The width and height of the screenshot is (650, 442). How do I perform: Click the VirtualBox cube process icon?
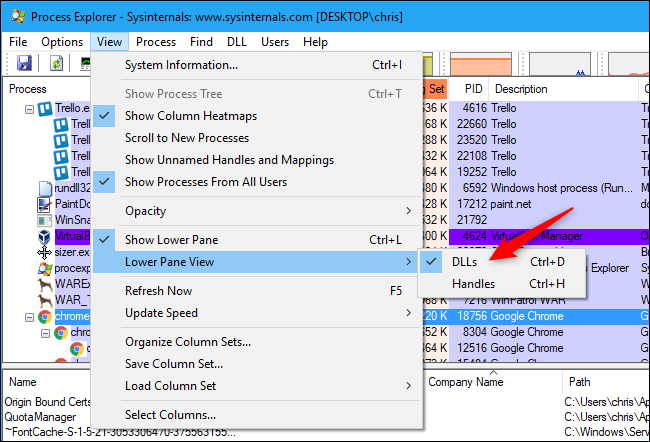point(44,236)
